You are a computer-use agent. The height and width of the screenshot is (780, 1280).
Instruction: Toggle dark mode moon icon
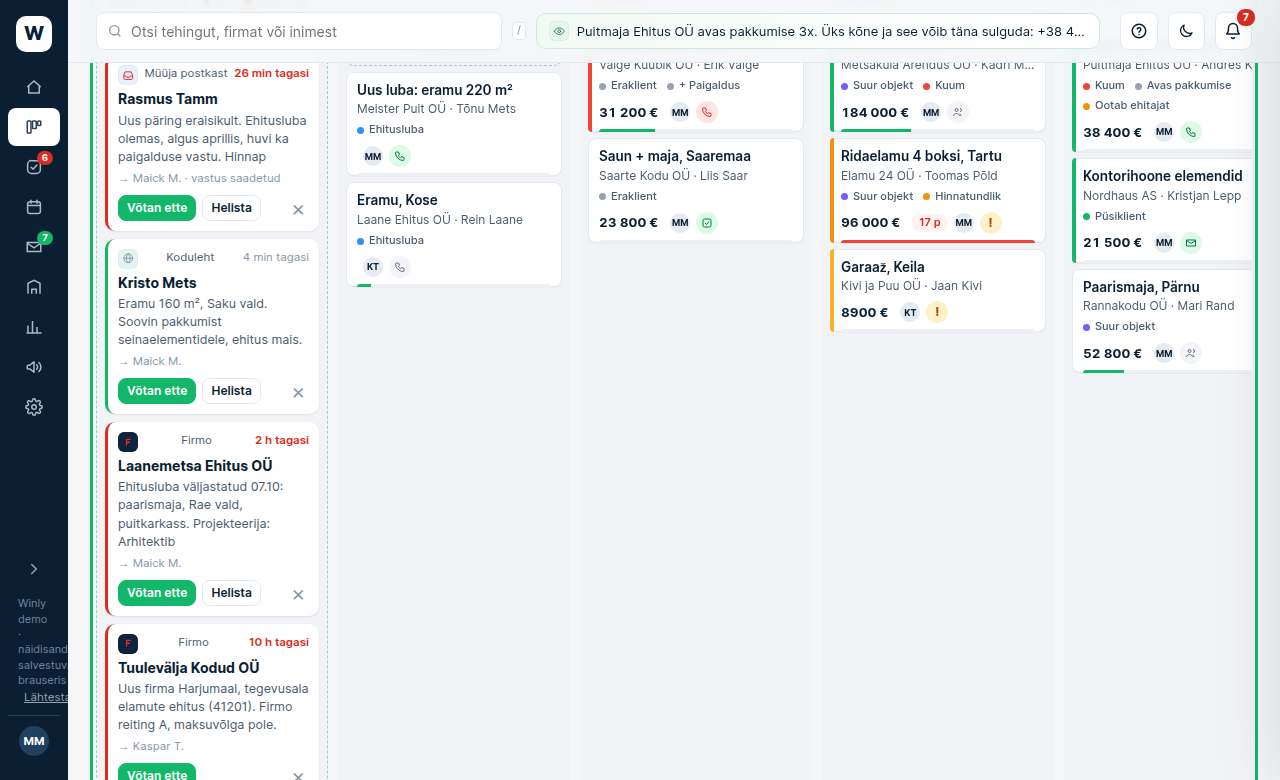click(x=1186, y=31)
